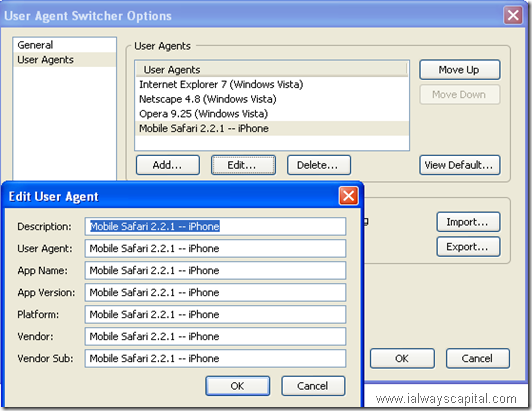Click the Import... button
Viewport: 532px width, 411px height.
(468, 222)
